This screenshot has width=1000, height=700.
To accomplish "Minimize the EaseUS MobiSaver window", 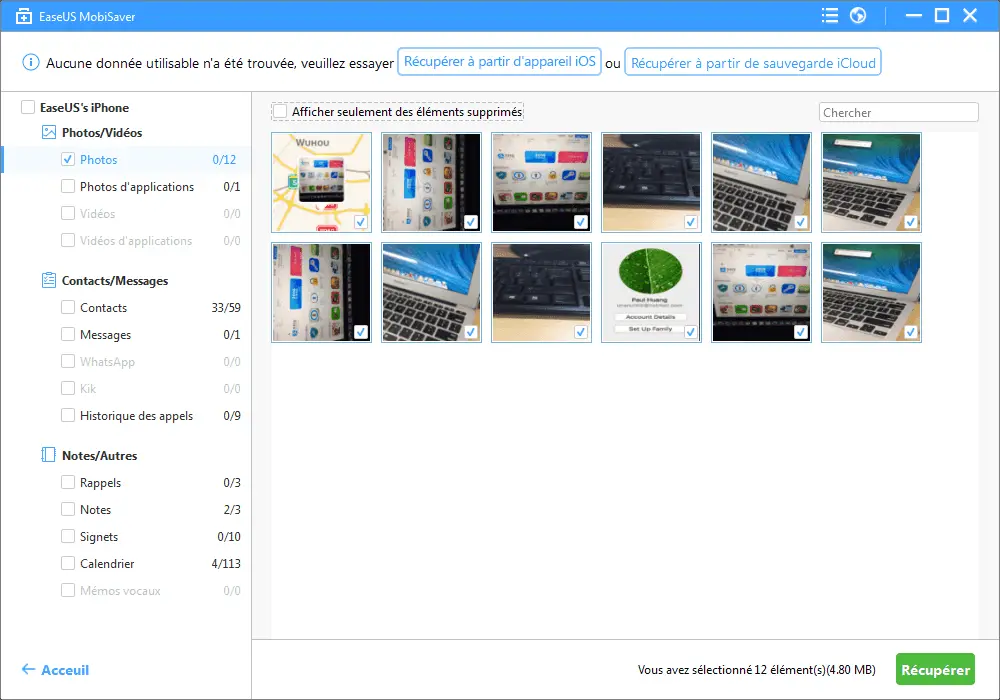I will coord(913,15).
